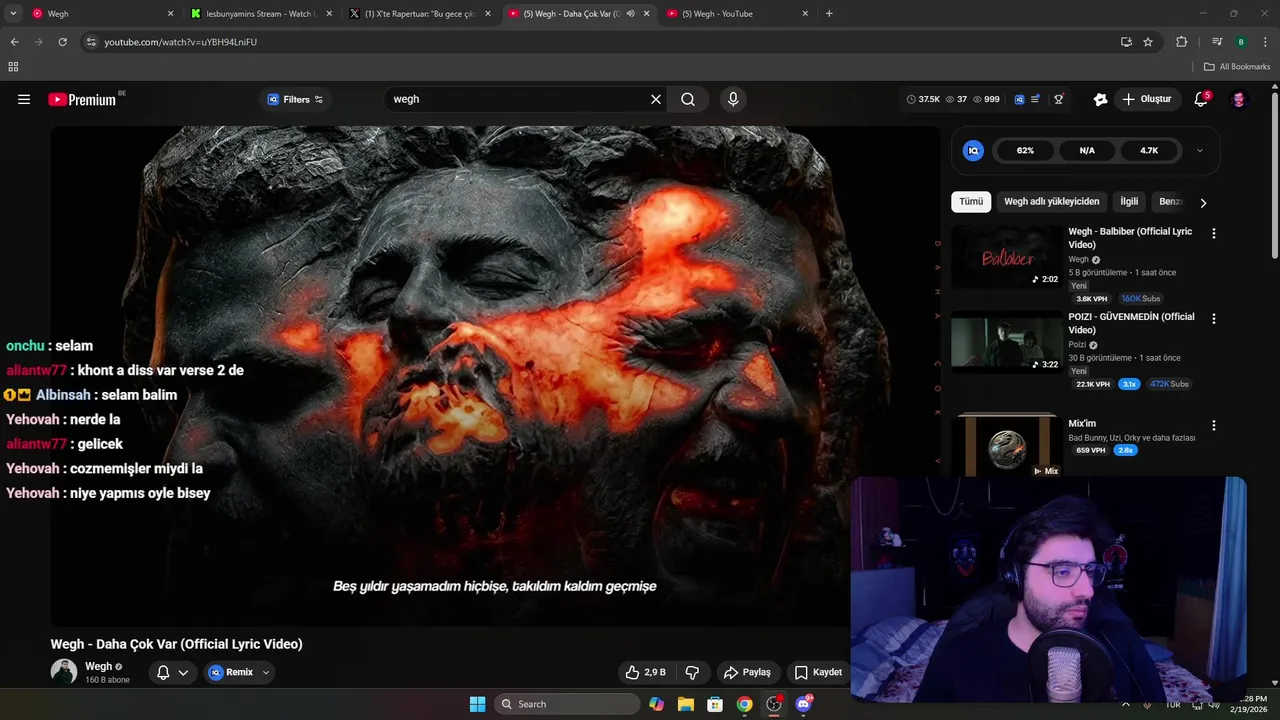Reload the current page
Screen dimensions: 1280x720
62,42
